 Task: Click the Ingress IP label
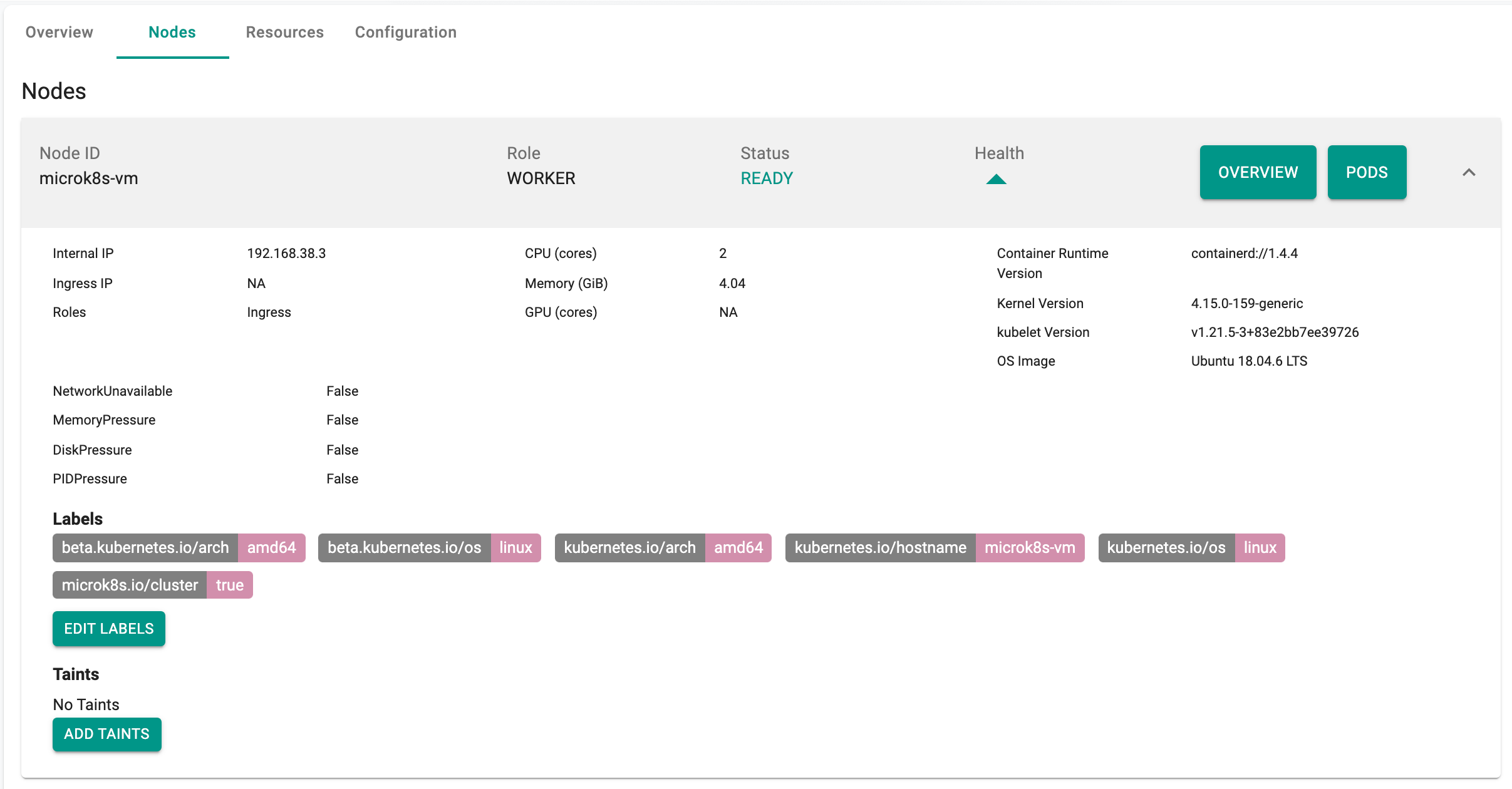83,283
